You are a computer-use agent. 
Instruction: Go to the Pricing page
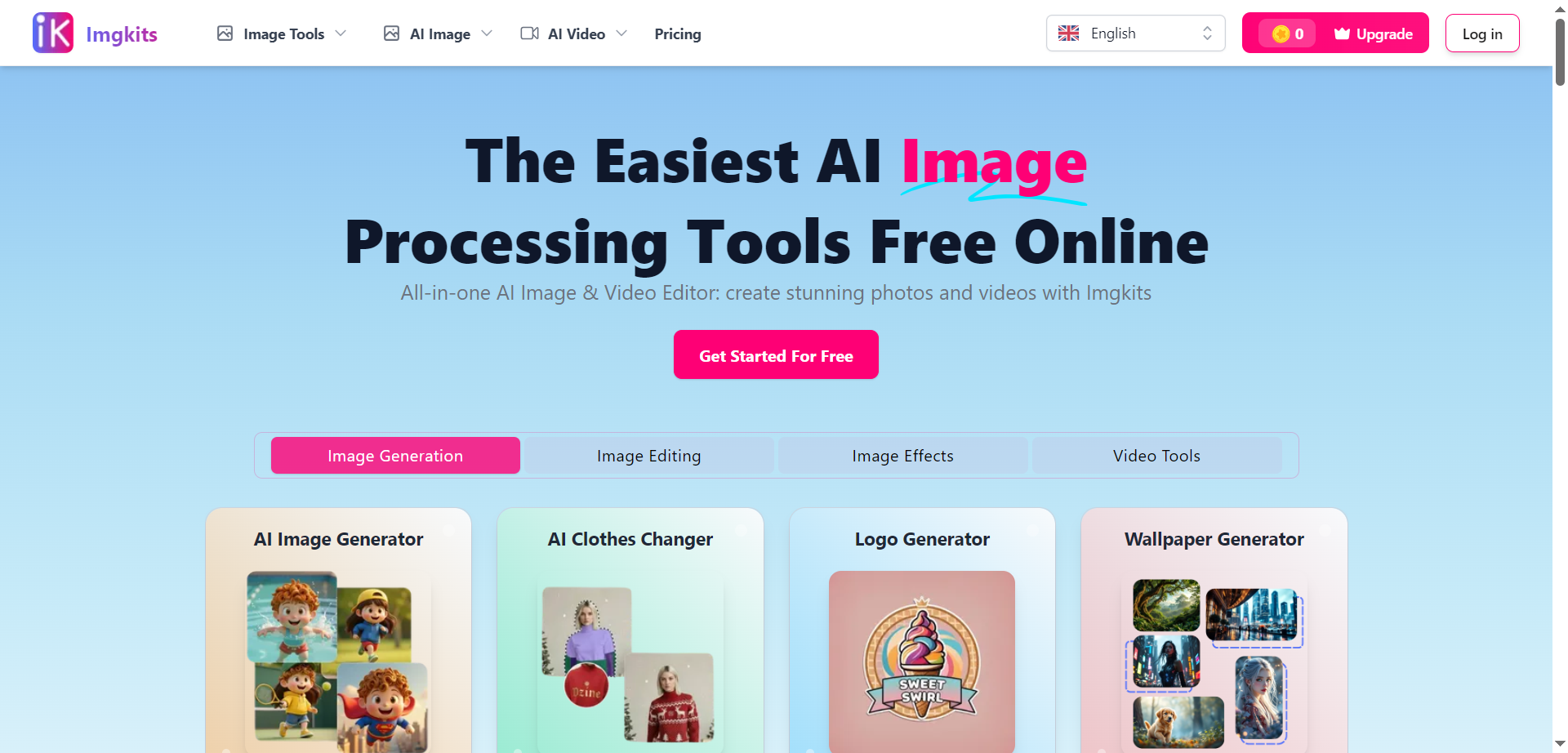(677, 33)
